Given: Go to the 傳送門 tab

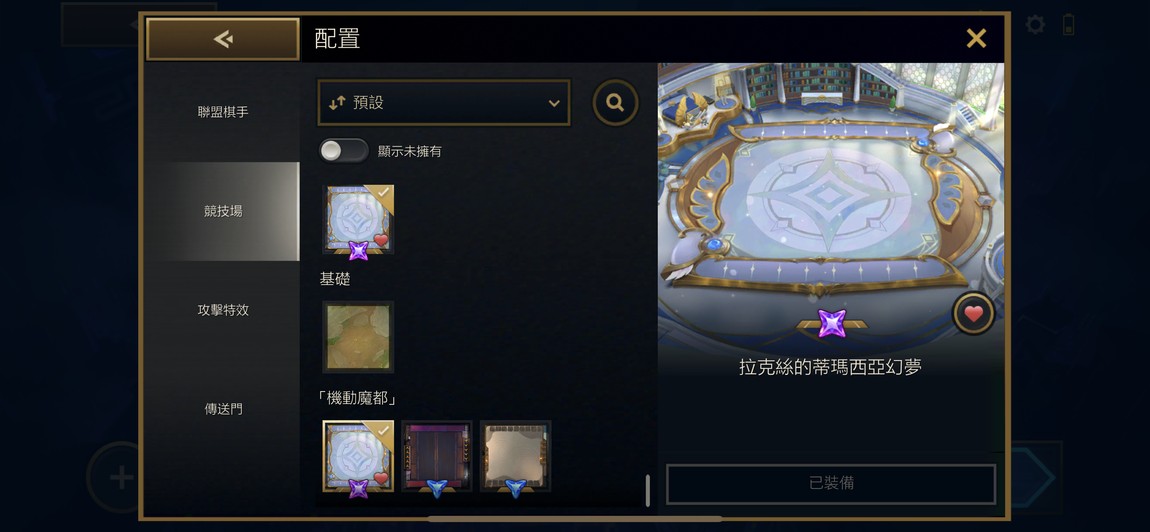Looking at the screenshot, I should pyautogui.click(x=223, y=409).
